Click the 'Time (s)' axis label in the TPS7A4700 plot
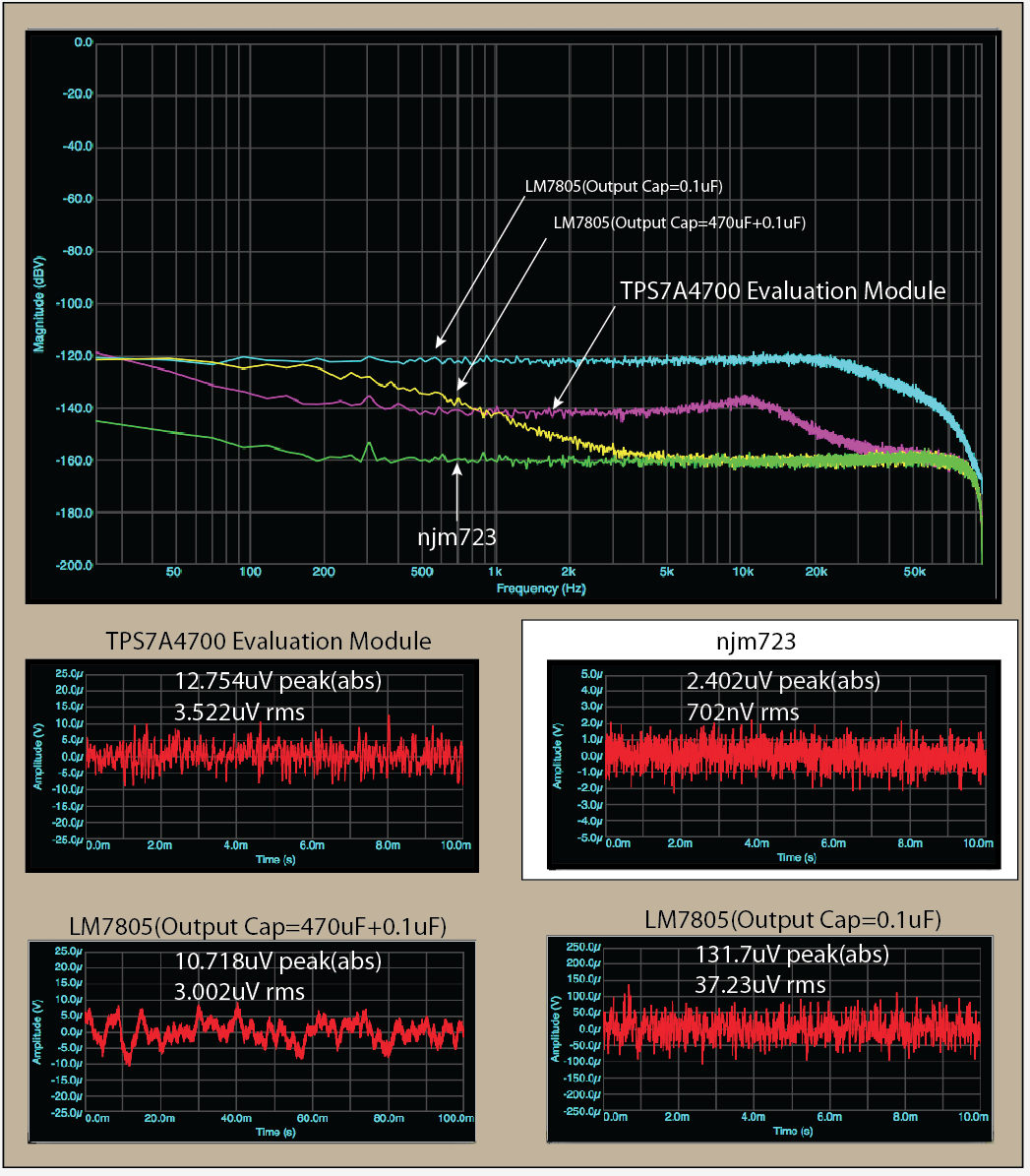Screen dimensions: 1030x1176 [x=275, y=859]
